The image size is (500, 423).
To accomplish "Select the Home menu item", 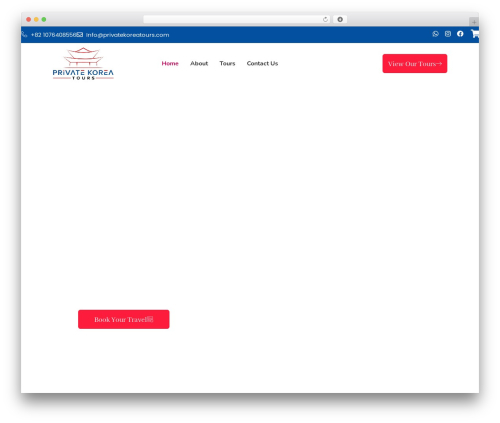I will [170, 63].
